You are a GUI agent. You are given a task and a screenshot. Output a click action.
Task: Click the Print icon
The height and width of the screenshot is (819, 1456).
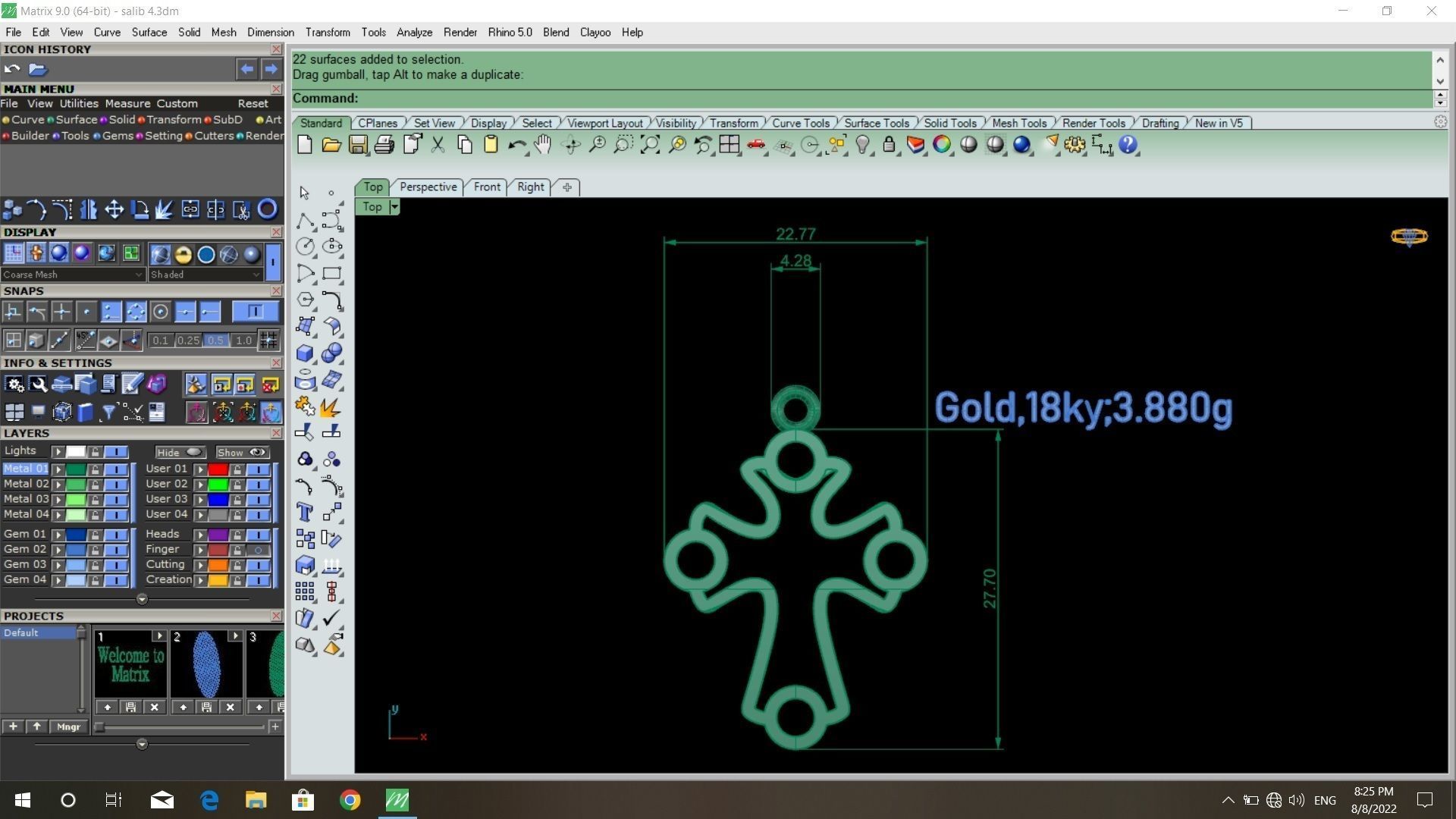coord(384,145)
